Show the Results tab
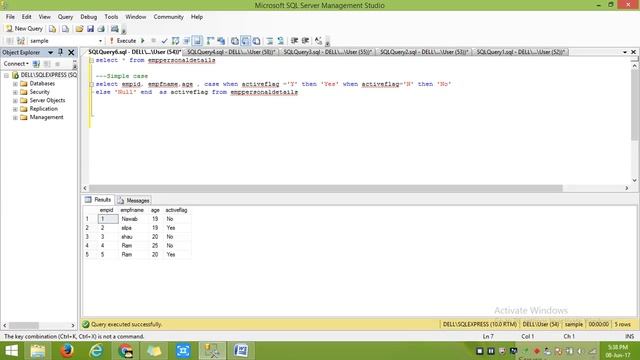The width and height of the screenshot is (640, 360). pos(98,200)
